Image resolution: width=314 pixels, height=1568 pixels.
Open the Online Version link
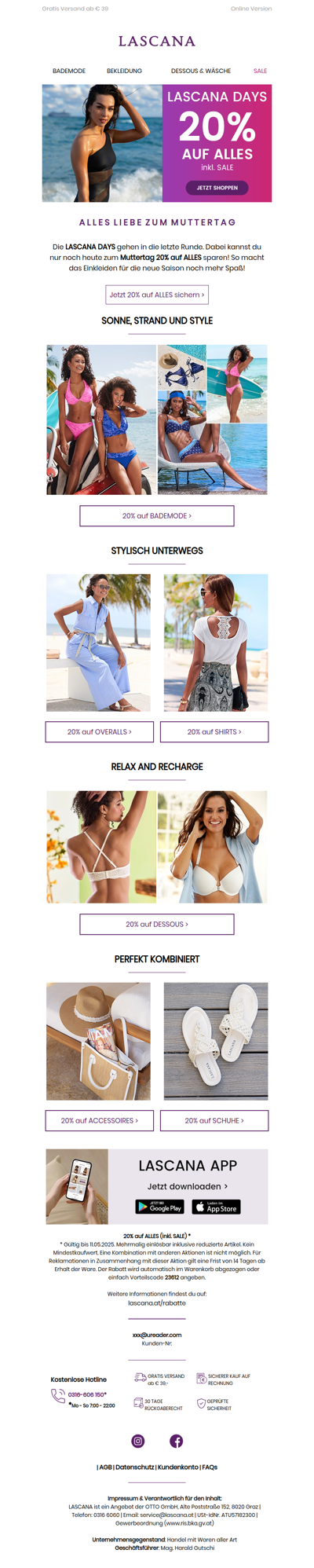(251, 9)
